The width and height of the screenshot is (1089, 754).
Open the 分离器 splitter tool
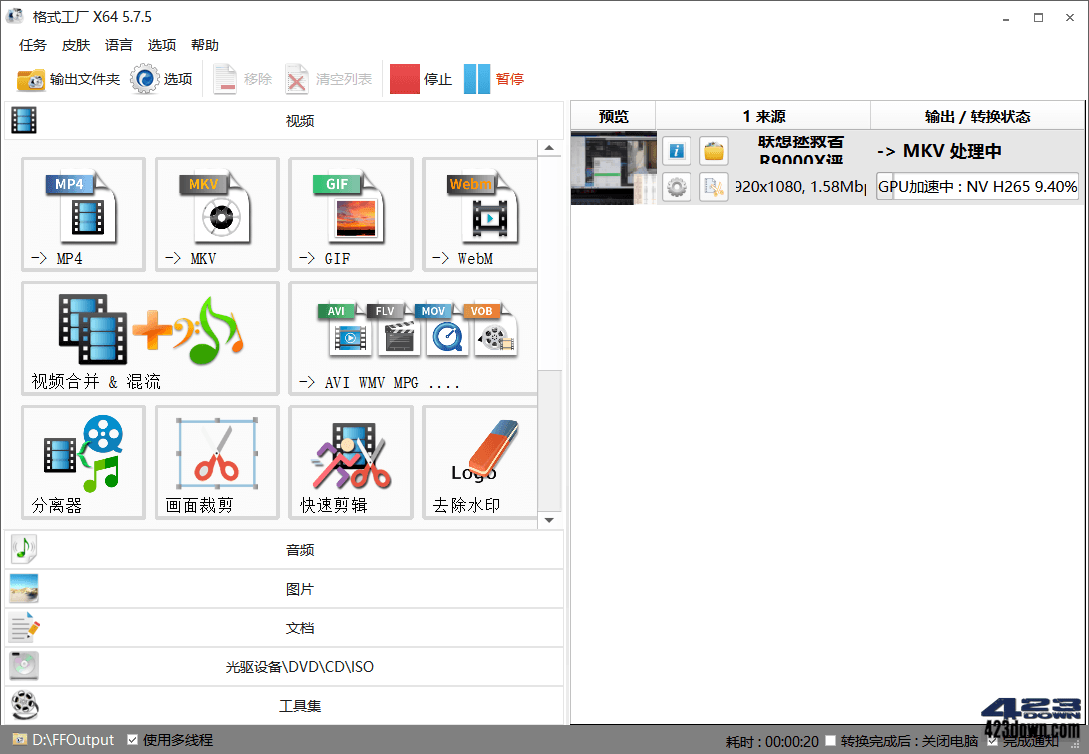pyautogui.click(x=83, y=461)
